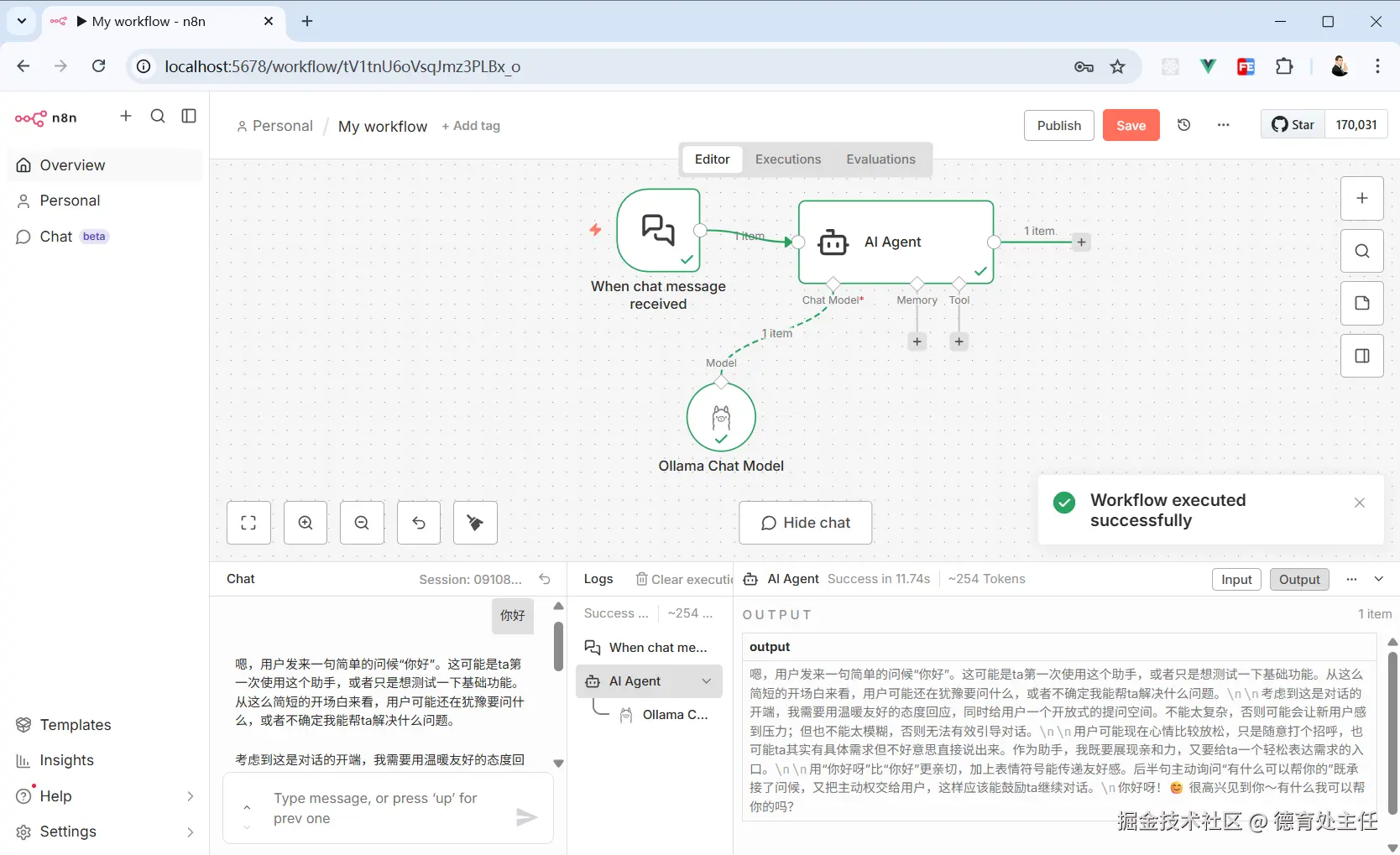Reset the chat session with the refresh icon
The width and height of the screenshot is (1400, 855).
point(545,579)
